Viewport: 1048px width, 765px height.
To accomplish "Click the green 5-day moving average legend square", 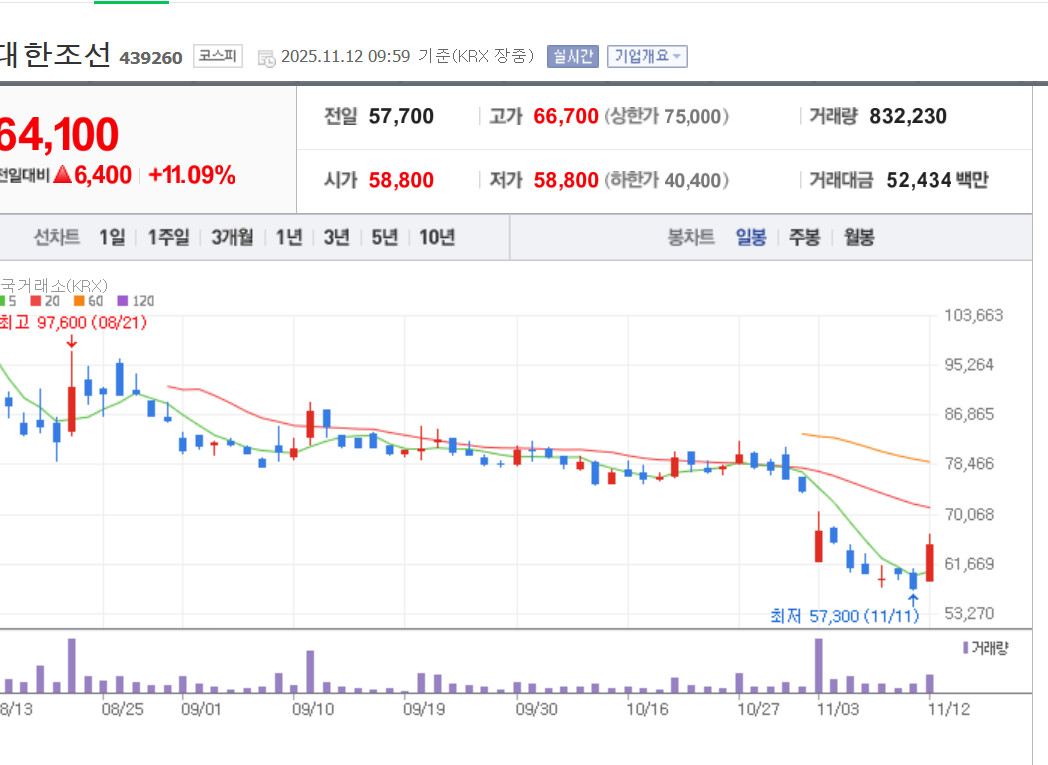I will [x=2, y=301].
